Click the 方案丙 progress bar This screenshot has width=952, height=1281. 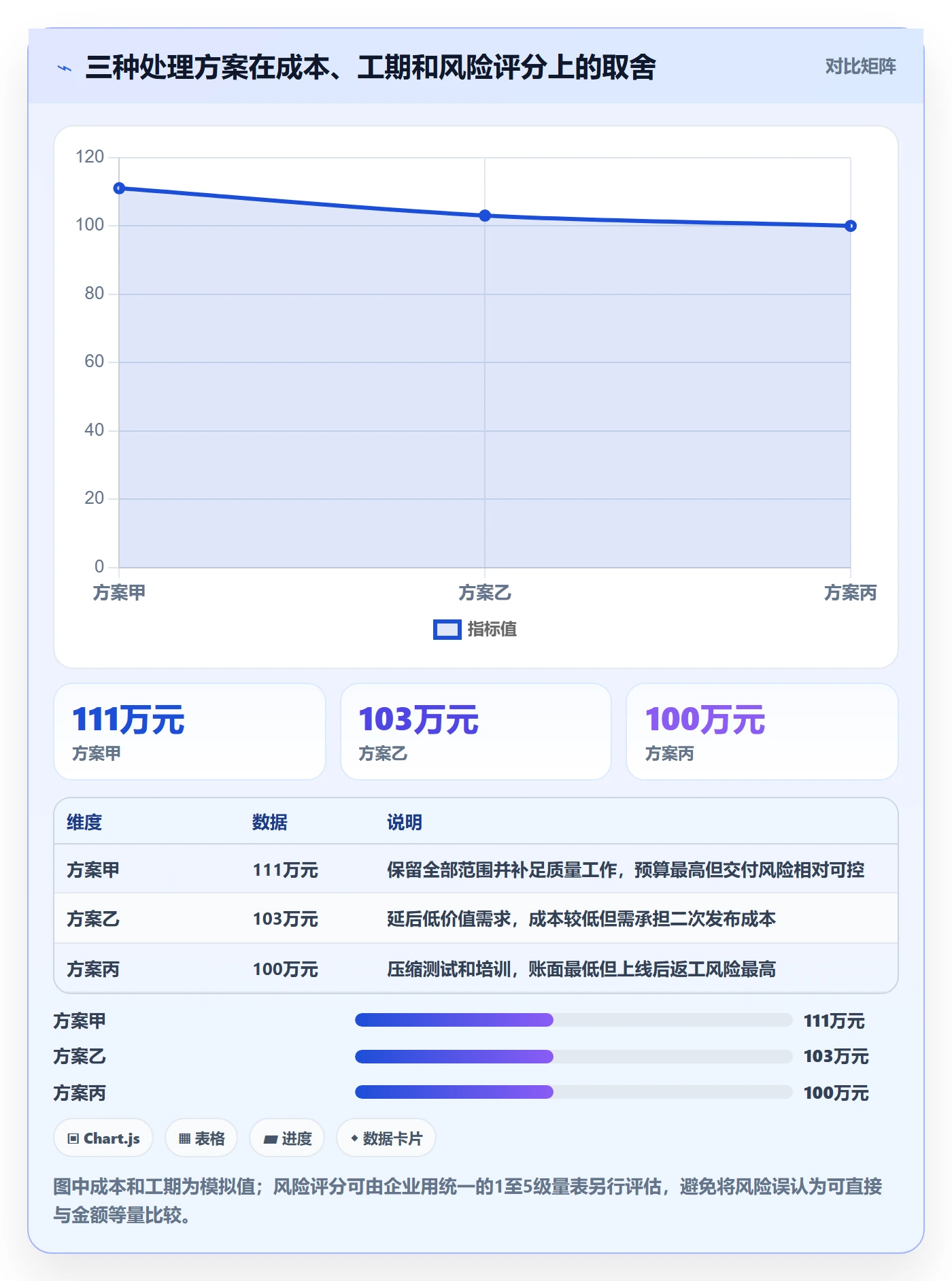point(573,1093)
